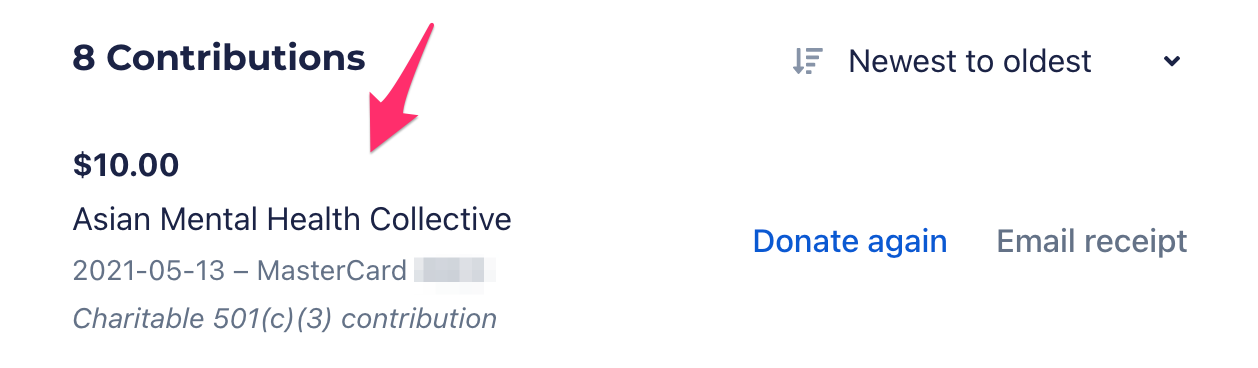The width and height of the screenshot is (1258, 368).
Task: Click the Donate again link
Action: pyautogui.click(x=850, y=241)
